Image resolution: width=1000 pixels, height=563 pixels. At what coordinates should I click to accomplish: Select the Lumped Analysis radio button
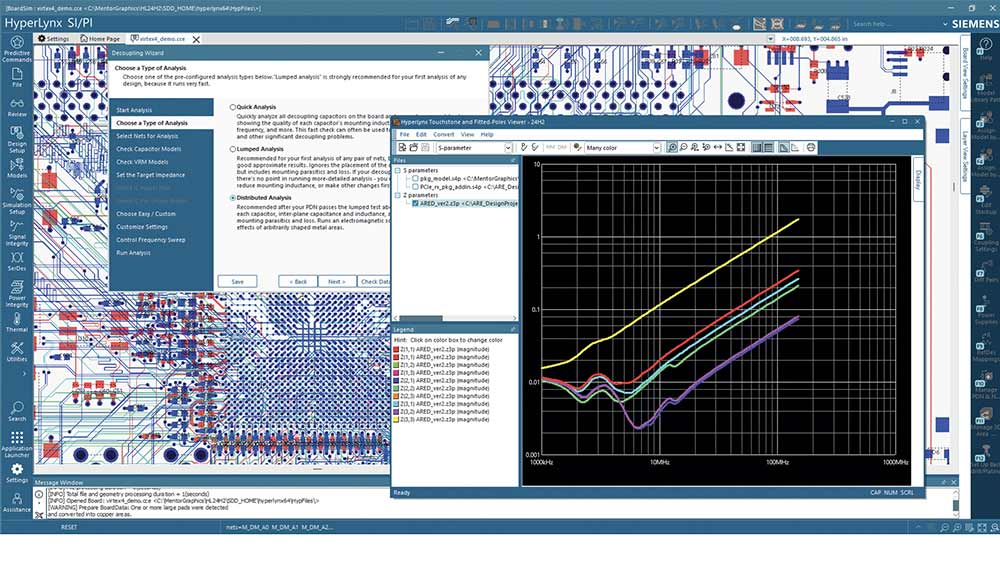click(x=233, y=149)
